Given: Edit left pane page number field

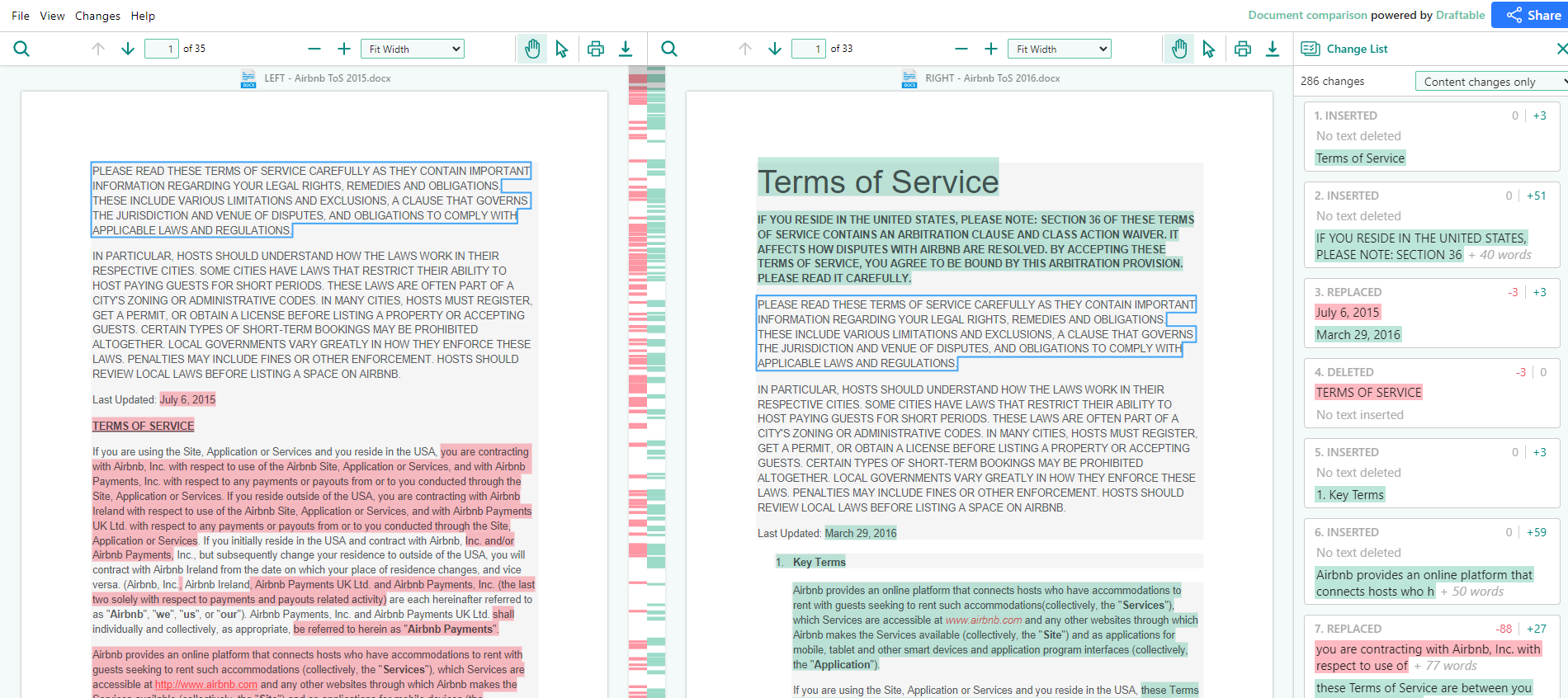Looking at the screenshot, I should point(162,49).
